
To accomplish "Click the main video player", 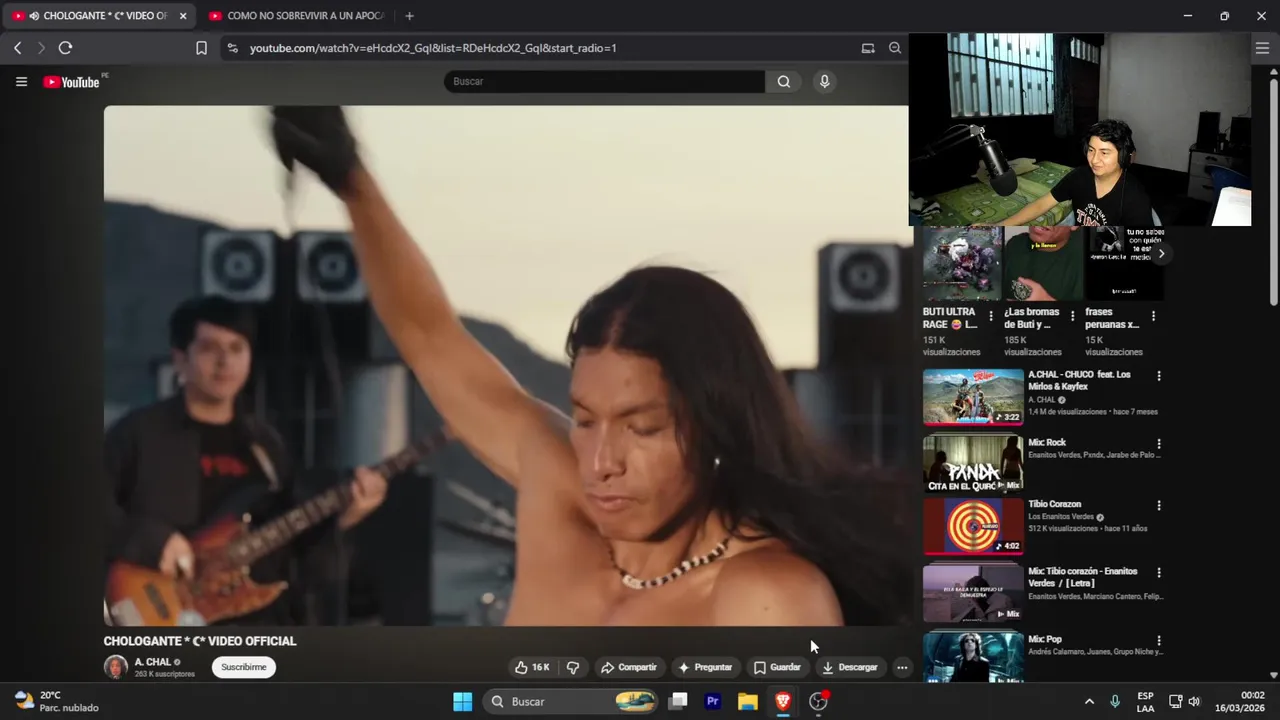I will (x=506, y=365).
